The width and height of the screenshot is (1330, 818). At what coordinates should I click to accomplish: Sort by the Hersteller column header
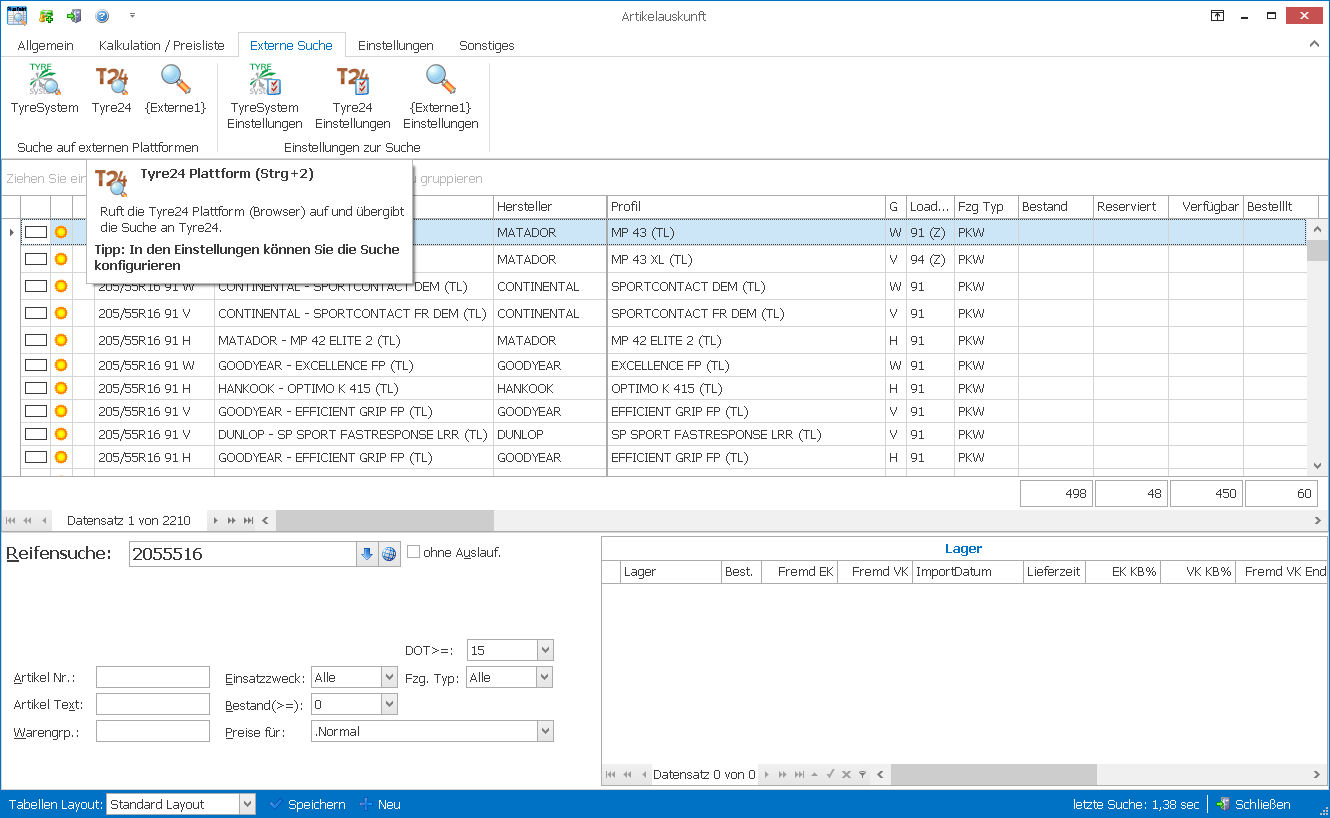550,206
